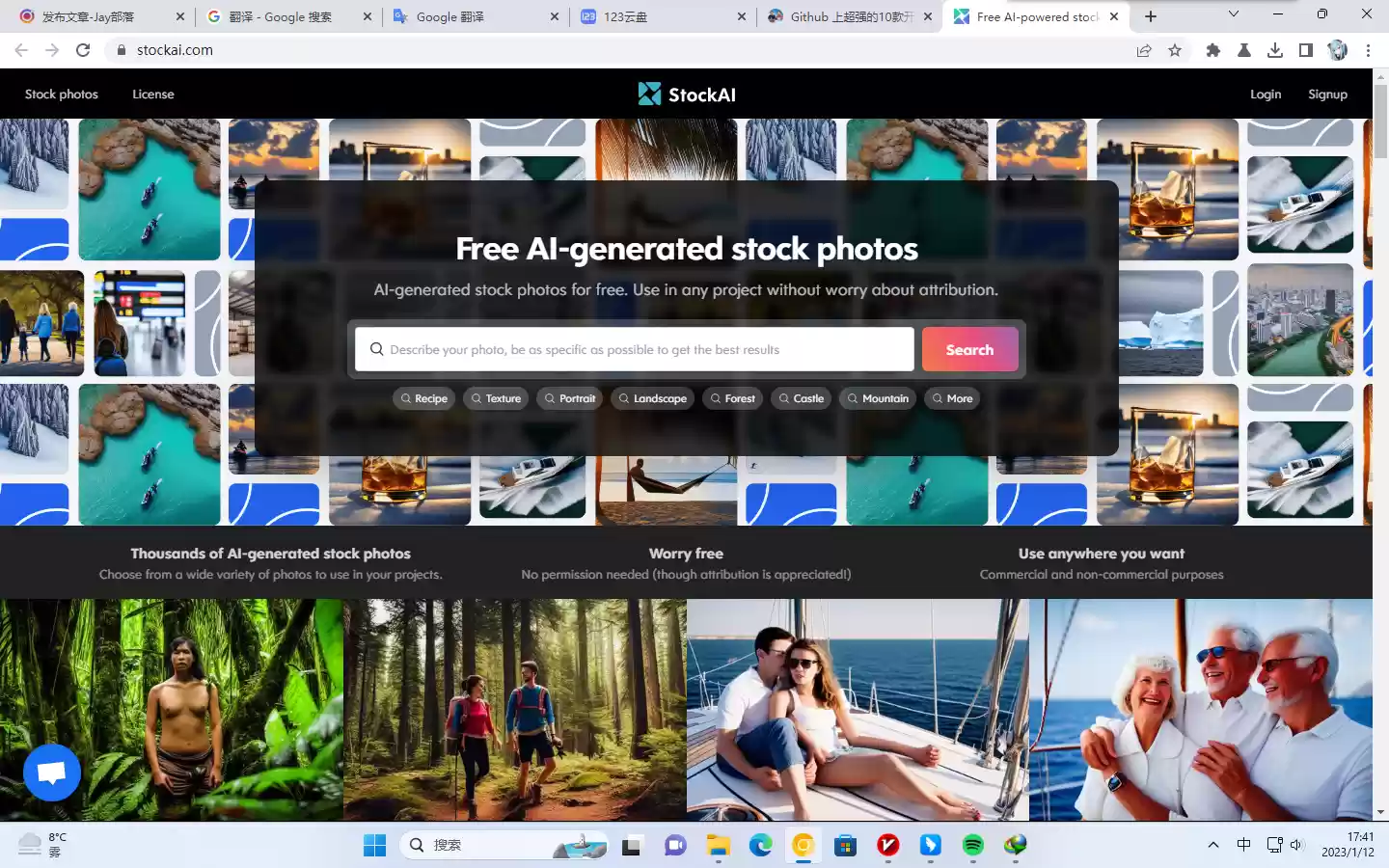The height and width of the screenshot is (868, 1389).
Task: Expand the tab search chevron dropdown
Action: 1233,14
